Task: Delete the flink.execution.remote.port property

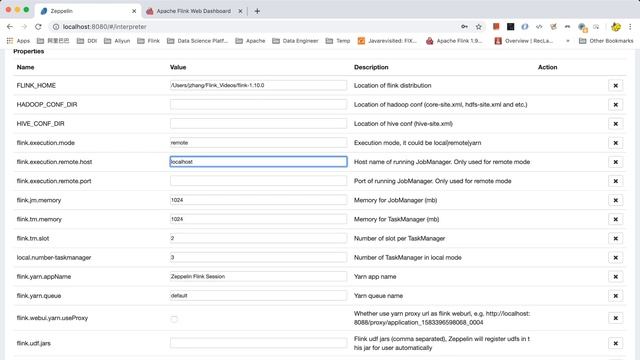Action: tap(616, 181)
